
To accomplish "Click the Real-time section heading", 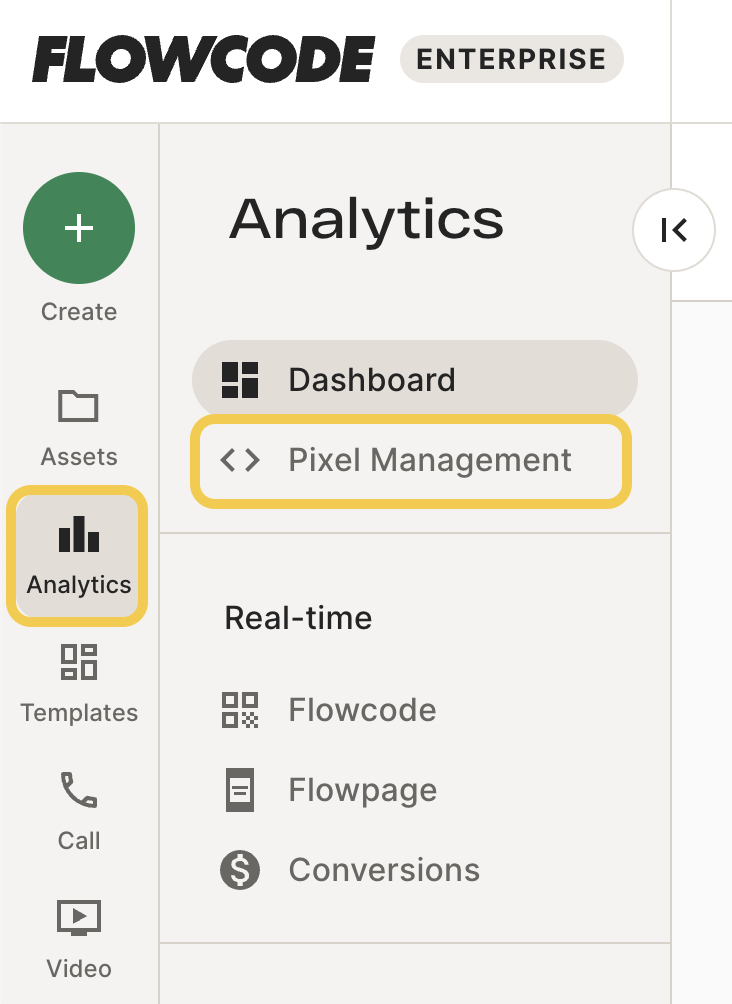I will click(x=298, y=619).
